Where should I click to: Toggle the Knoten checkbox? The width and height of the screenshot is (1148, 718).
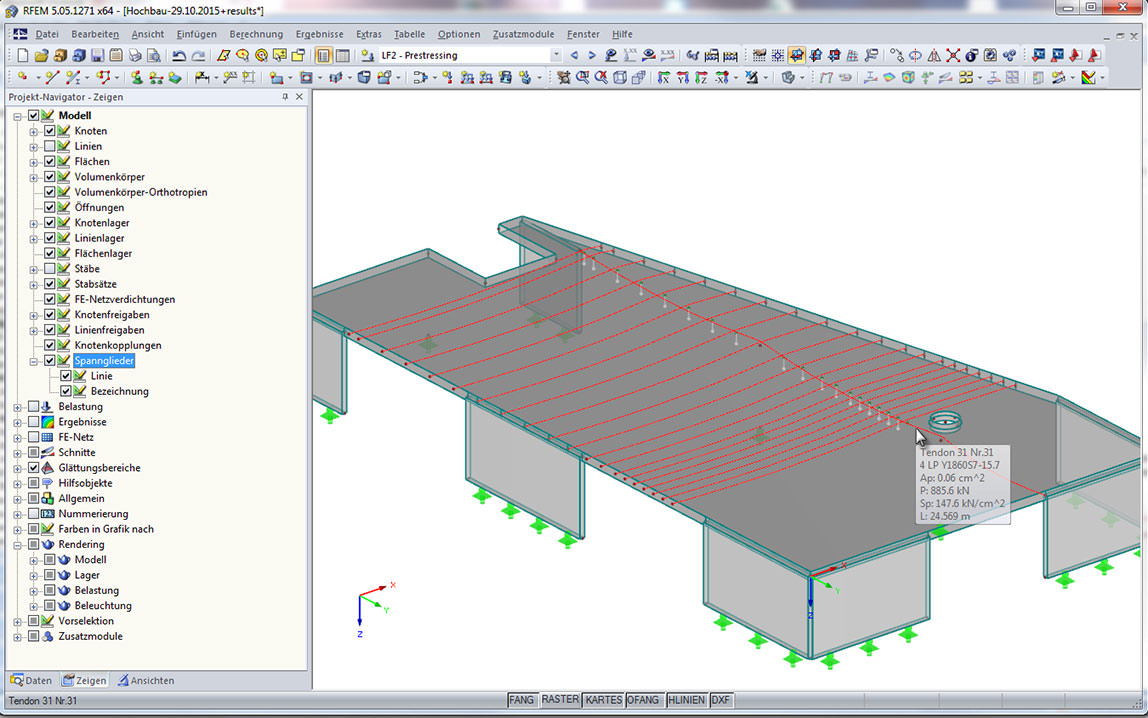tap(49, 130)
